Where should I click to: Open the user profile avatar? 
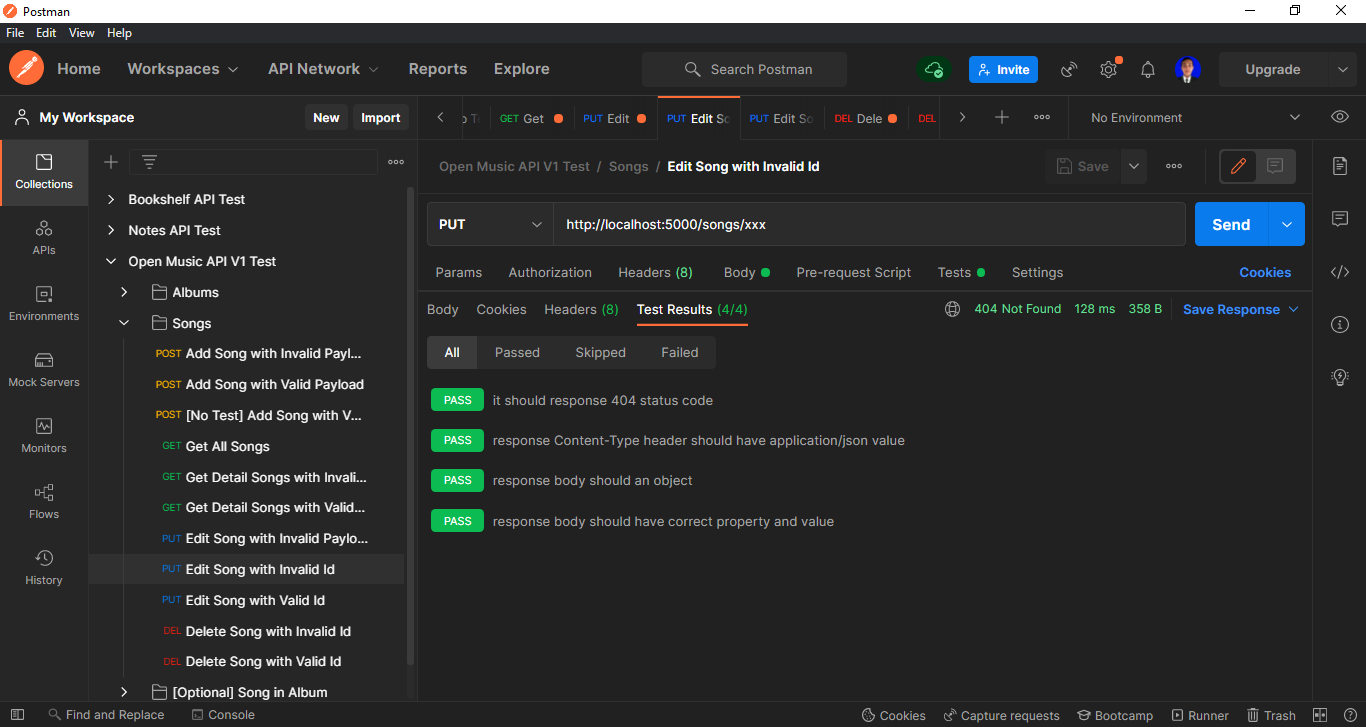pos(1188,69)
